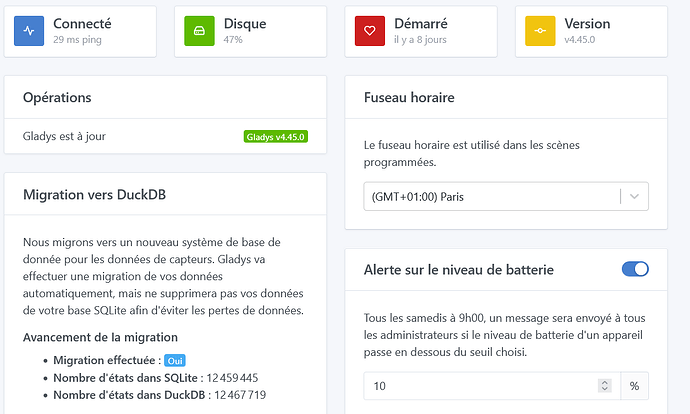Screen dimensions: 690x414
Task: Click the 'Gladys est à jour' text
Action: point(64,136)
